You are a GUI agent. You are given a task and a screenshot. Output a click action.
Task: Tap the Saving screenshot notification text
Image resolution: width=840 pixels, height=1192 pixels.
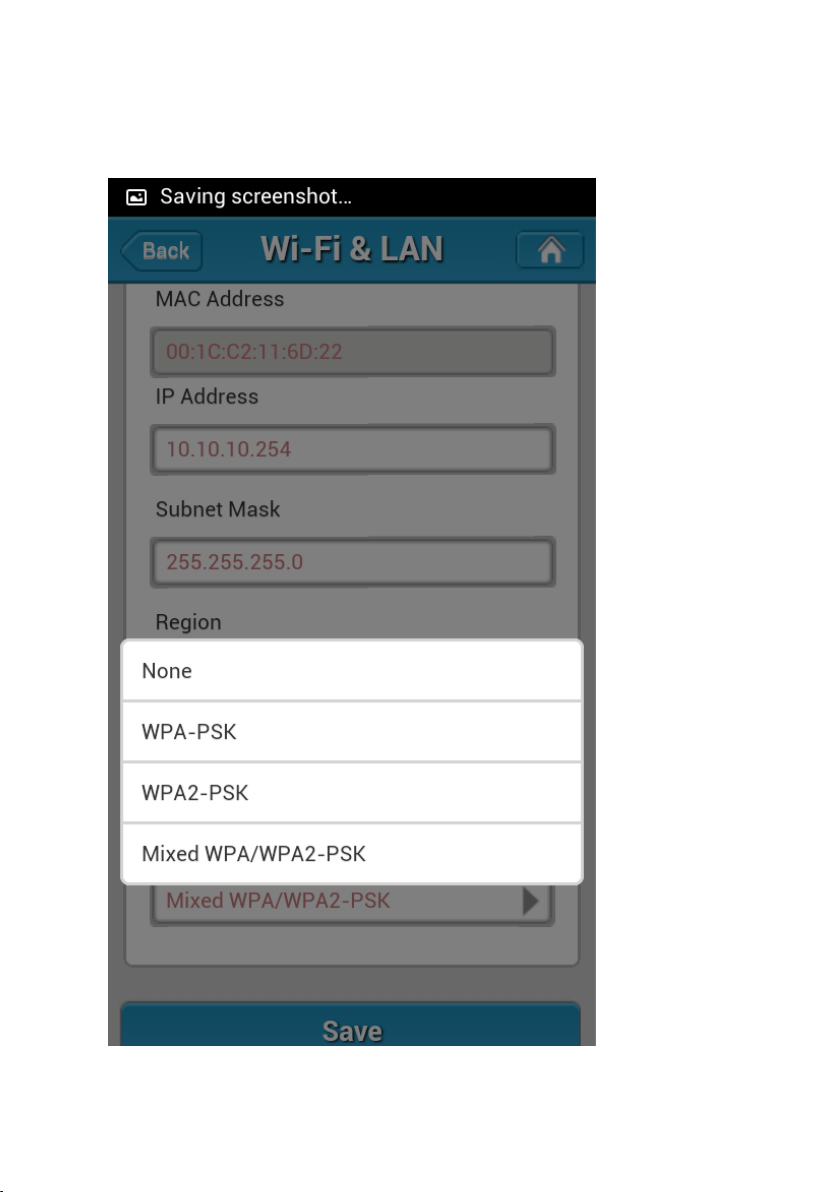[255, 197]
